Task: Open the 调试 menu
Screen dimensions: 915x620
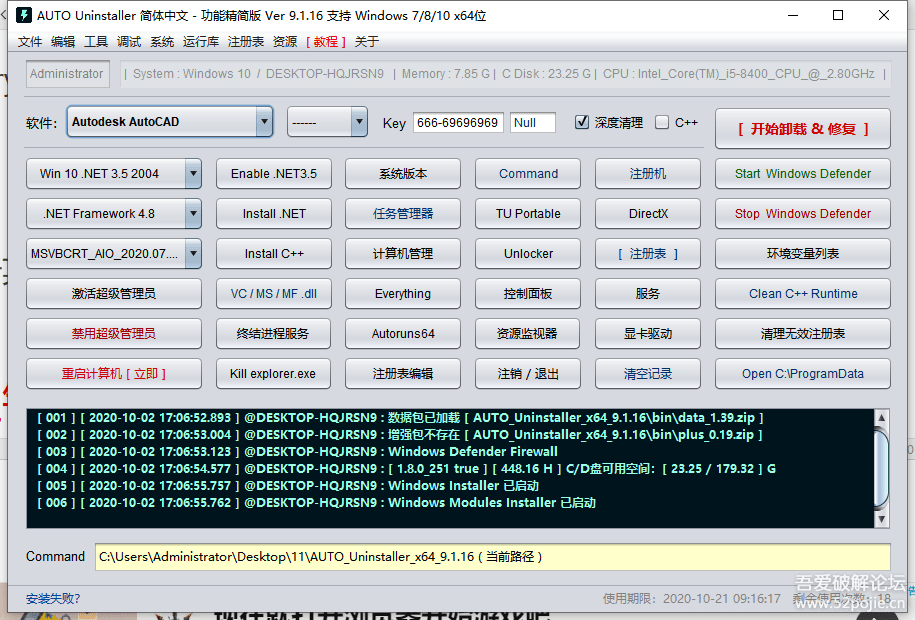Action: pos(129,41)
